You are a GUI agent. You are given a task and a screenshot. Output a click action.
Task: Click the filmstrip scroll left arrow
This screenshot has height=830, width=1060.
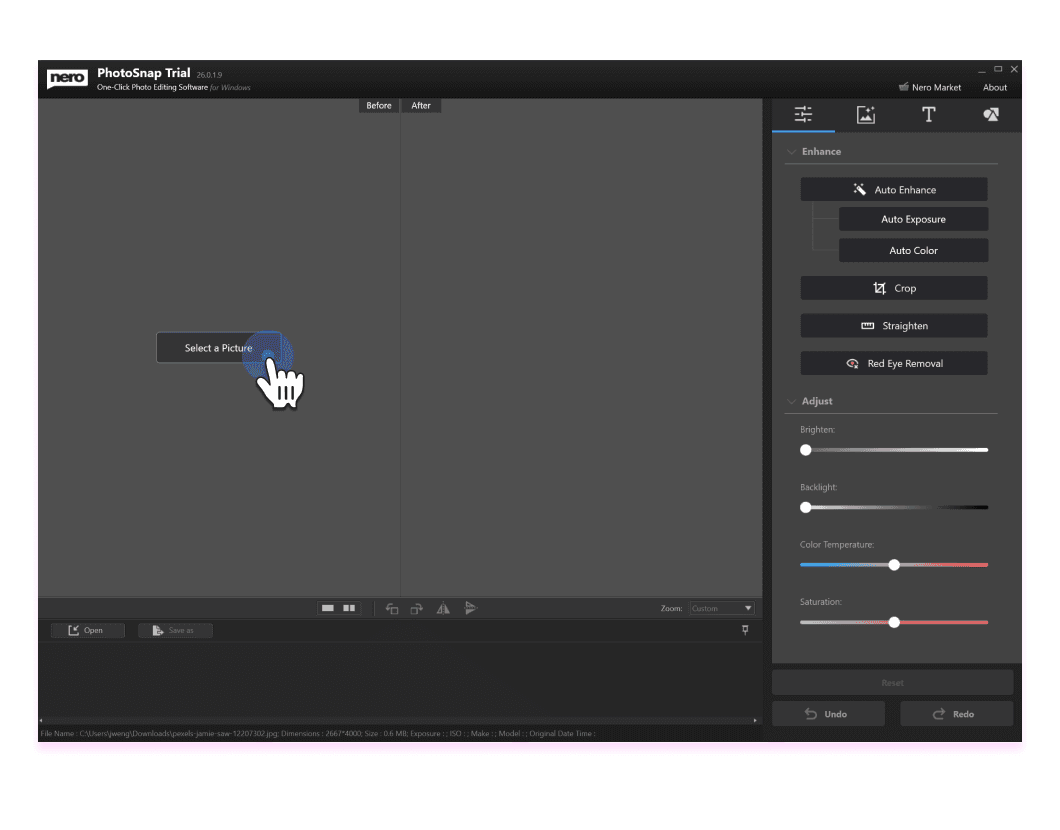[41, 721]
